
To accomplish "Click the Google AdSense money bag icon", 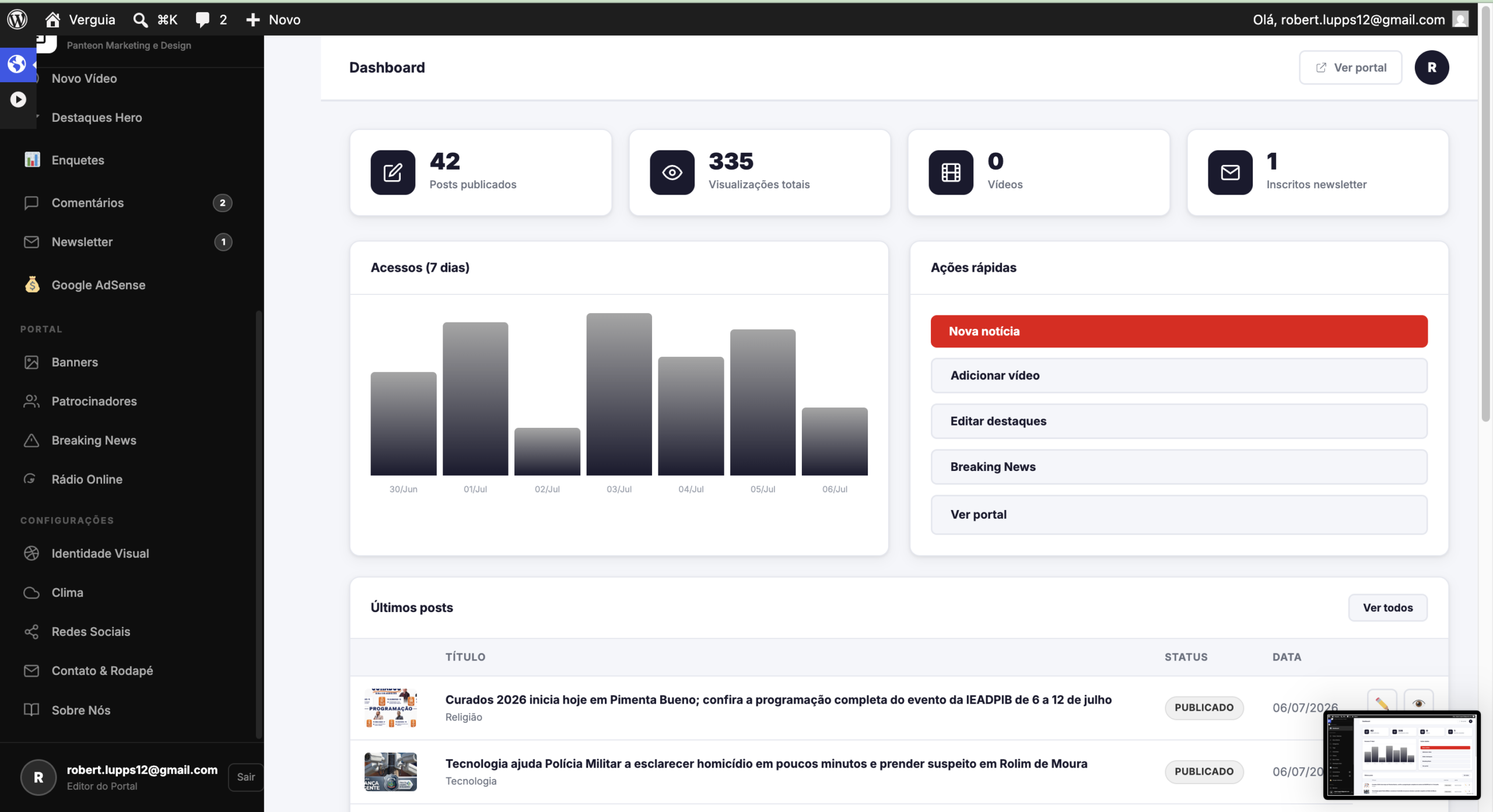I will 32,284.
